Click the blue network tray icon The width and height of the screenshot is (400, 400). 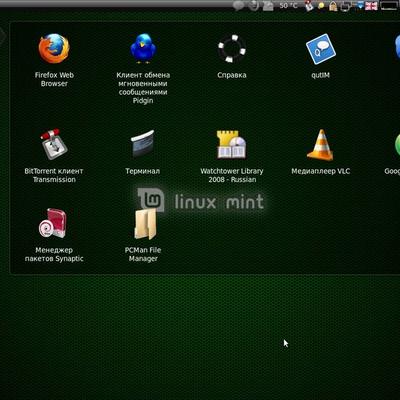(x=360, y=6)
